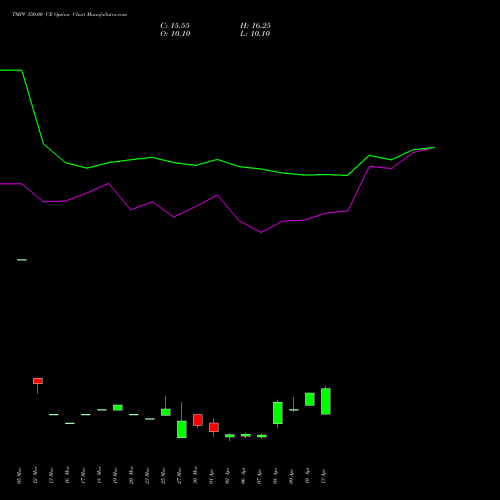
Task: Select the green candle for 25 Mar
Action: [166, 412]
